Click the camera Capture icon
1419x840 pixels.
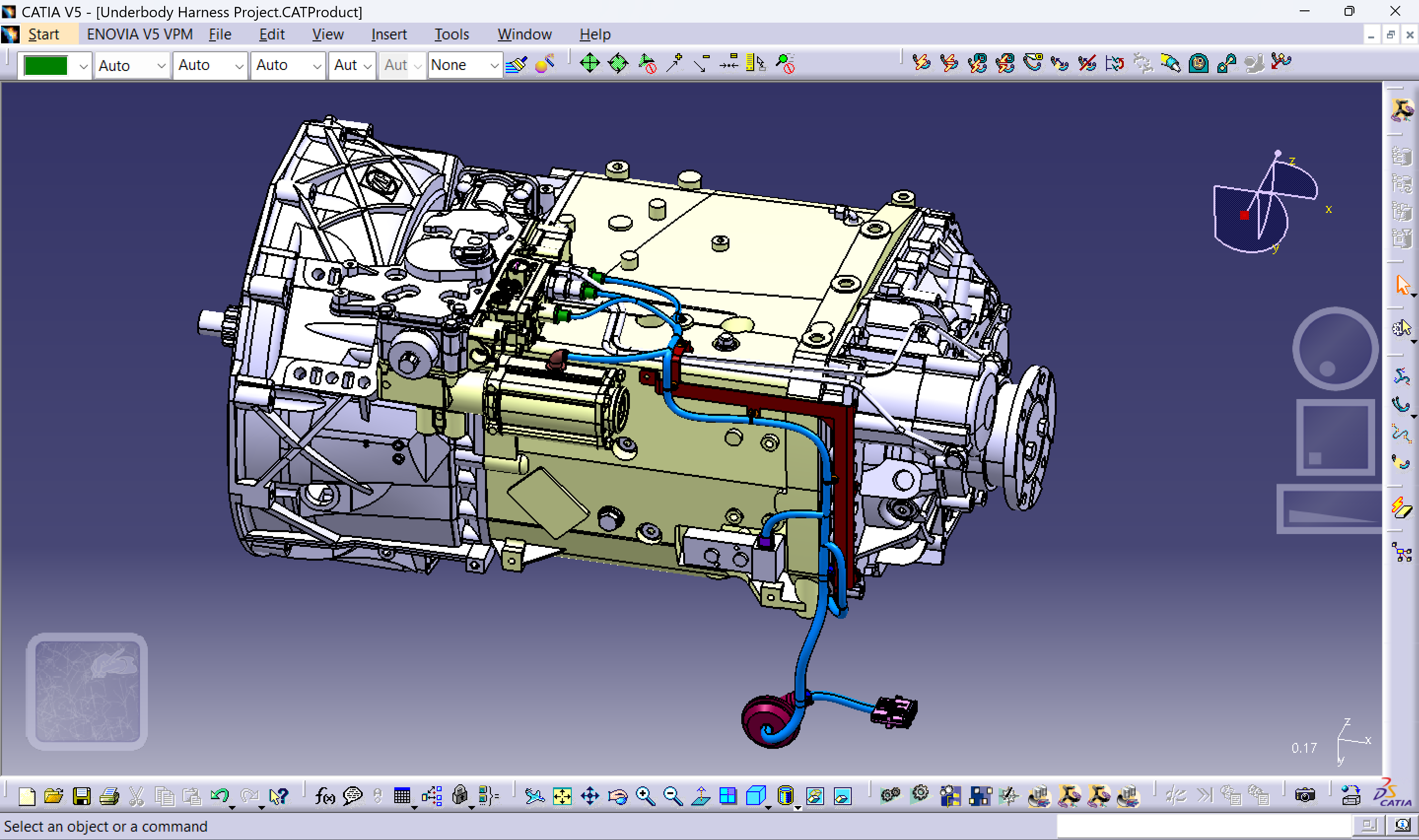(x=1305, y=796)
